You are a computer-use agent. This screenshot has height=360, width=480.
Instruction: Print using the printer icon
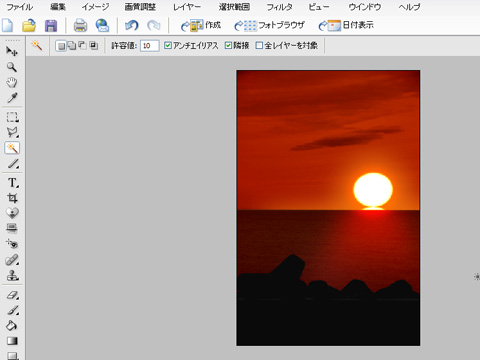tap(80, 25)
